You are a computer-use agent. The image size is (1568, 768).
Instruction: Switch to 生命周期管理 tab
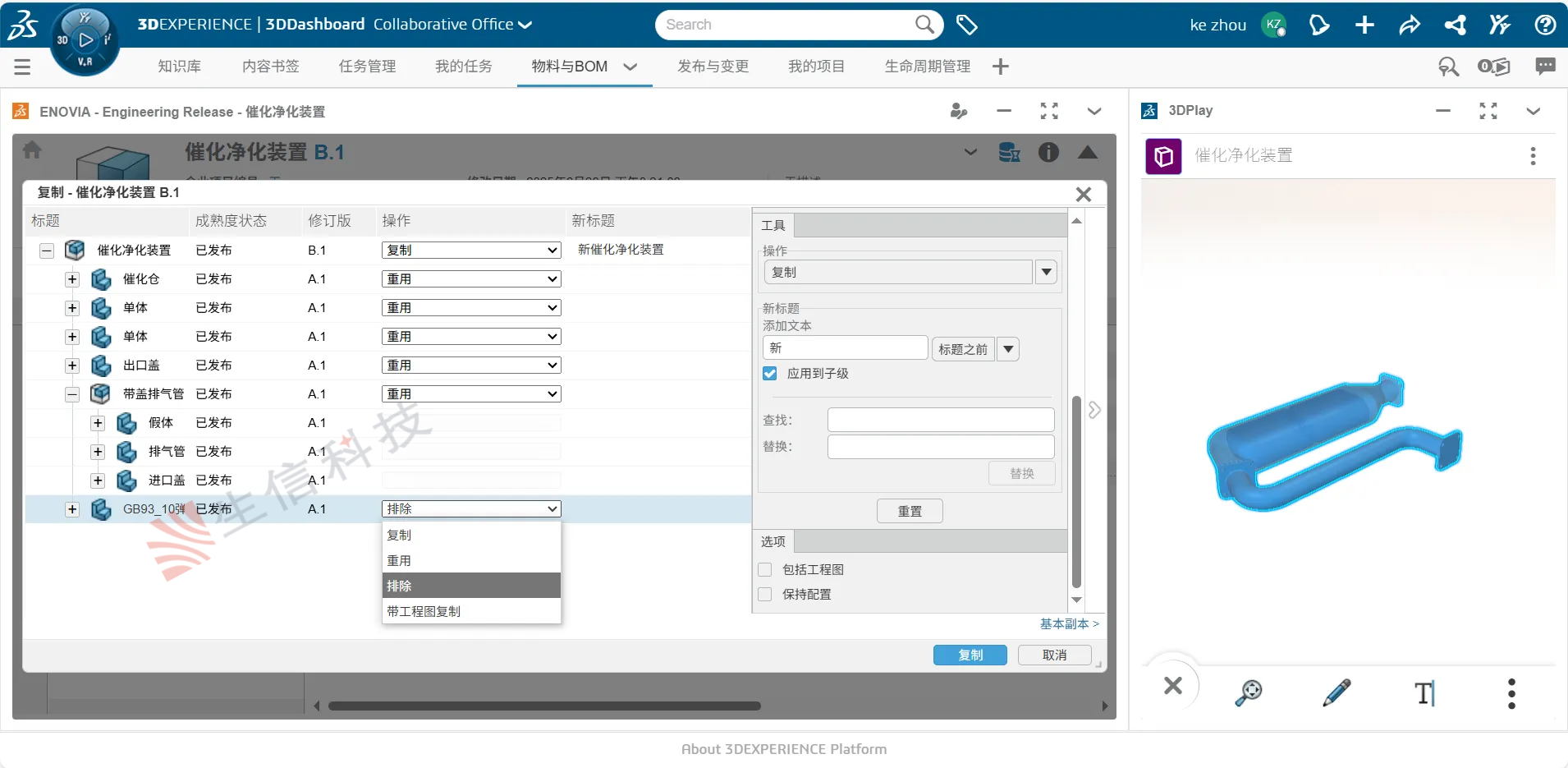(x=928, y=67)
